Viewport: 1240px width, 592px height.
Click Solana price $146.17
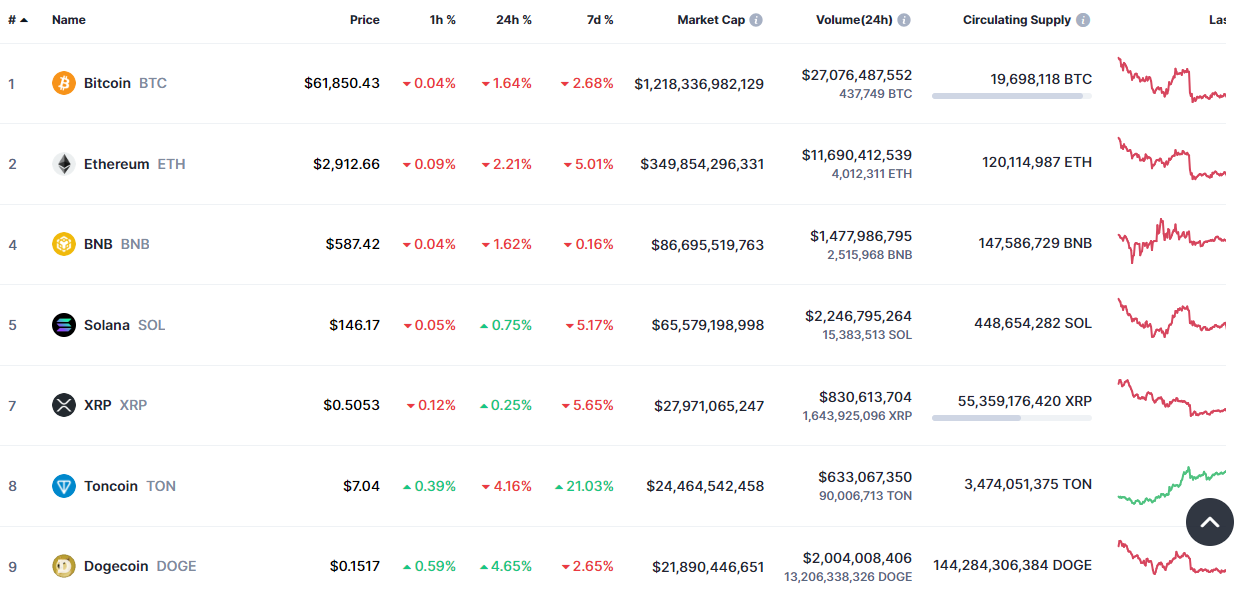[x=355, y=325]
